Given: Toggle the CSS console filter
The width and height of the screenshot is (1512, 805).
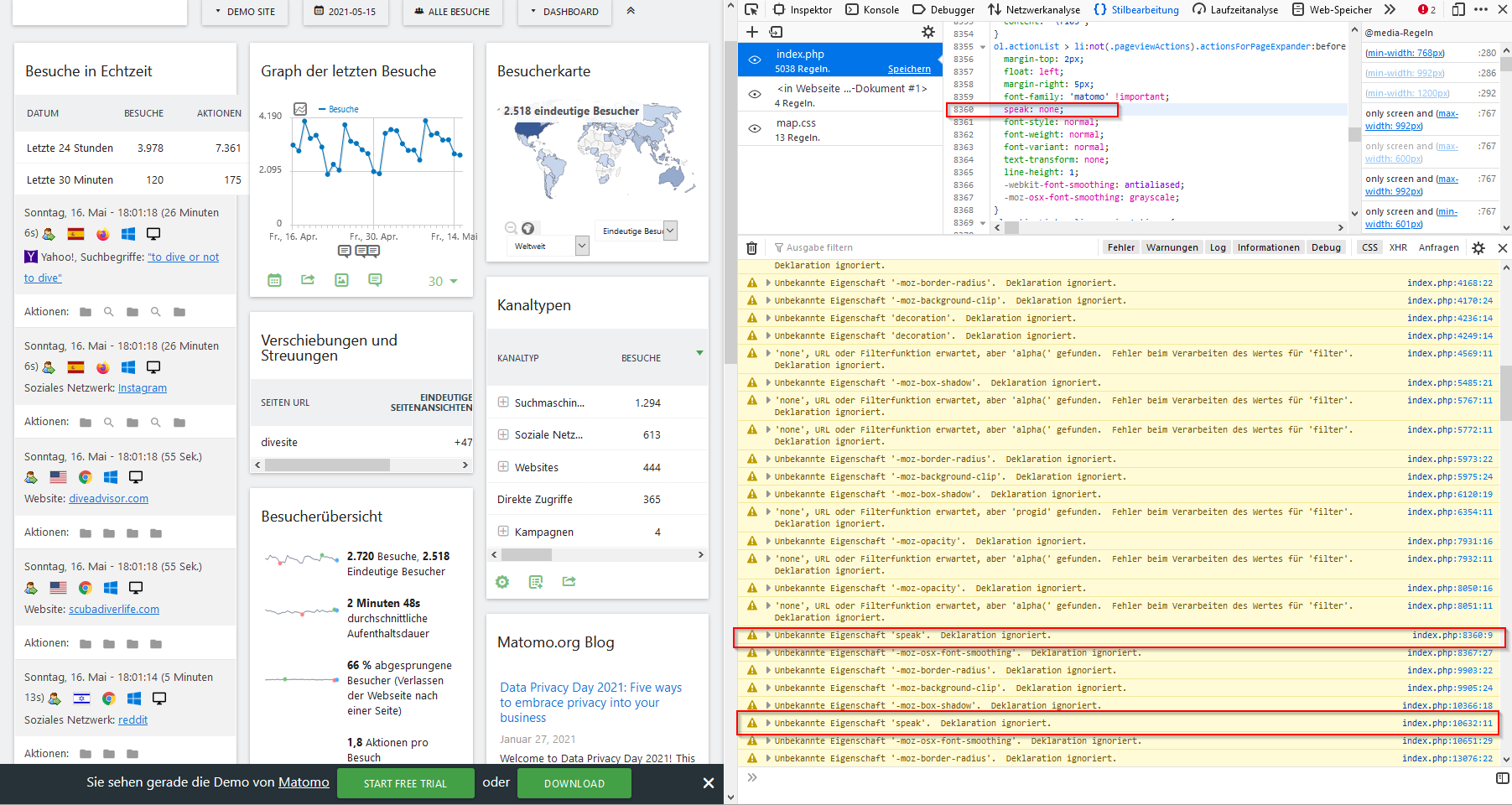Looking at the screenshot, I should 1369,247.
